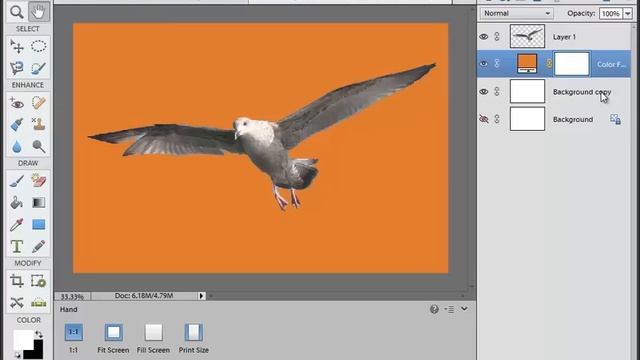Toggle link on Color Fill layer
640x360 pixels.
(497, 64)
